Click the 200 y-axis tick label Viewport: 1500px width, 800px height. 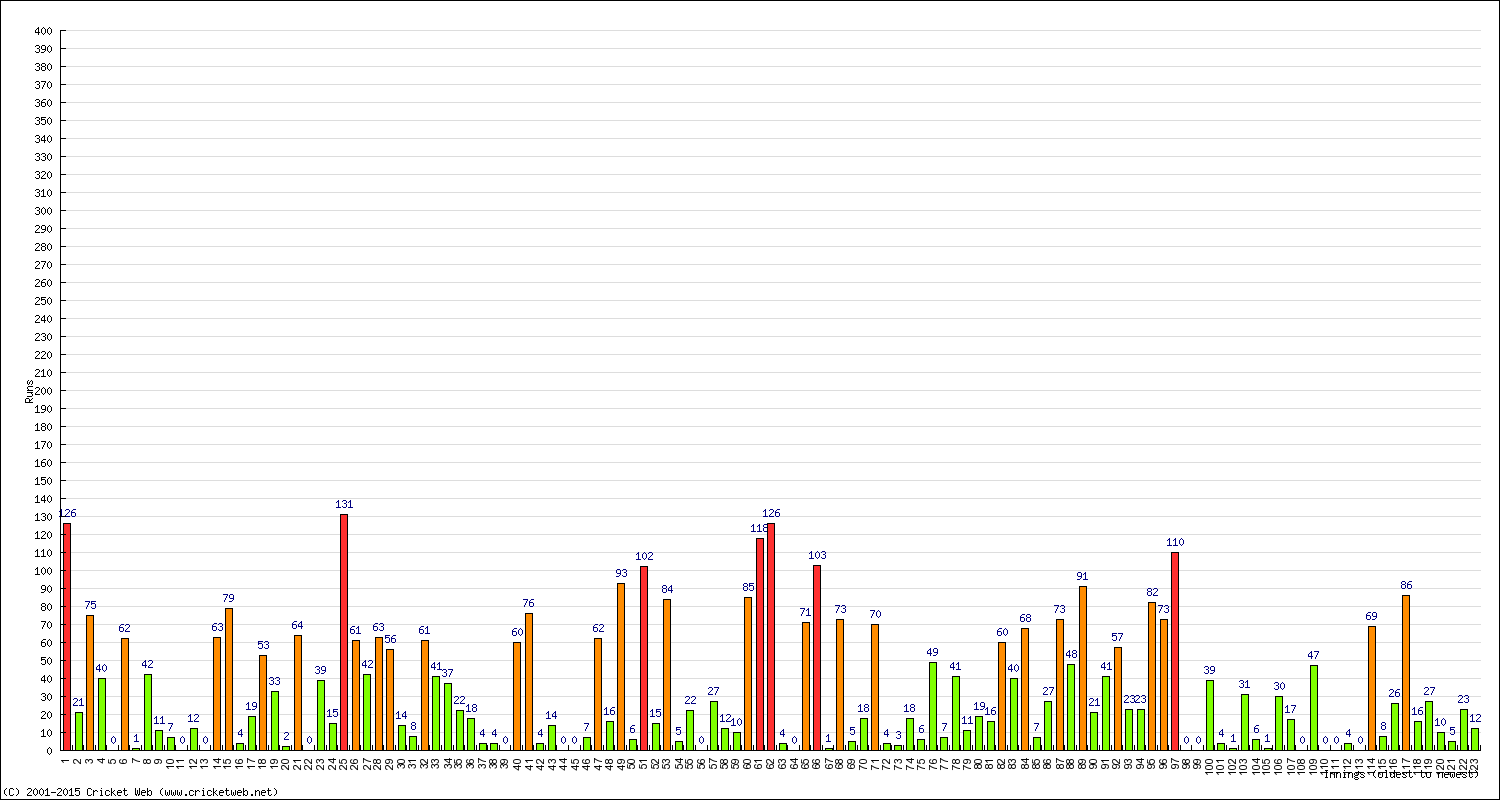click(42, 391)
